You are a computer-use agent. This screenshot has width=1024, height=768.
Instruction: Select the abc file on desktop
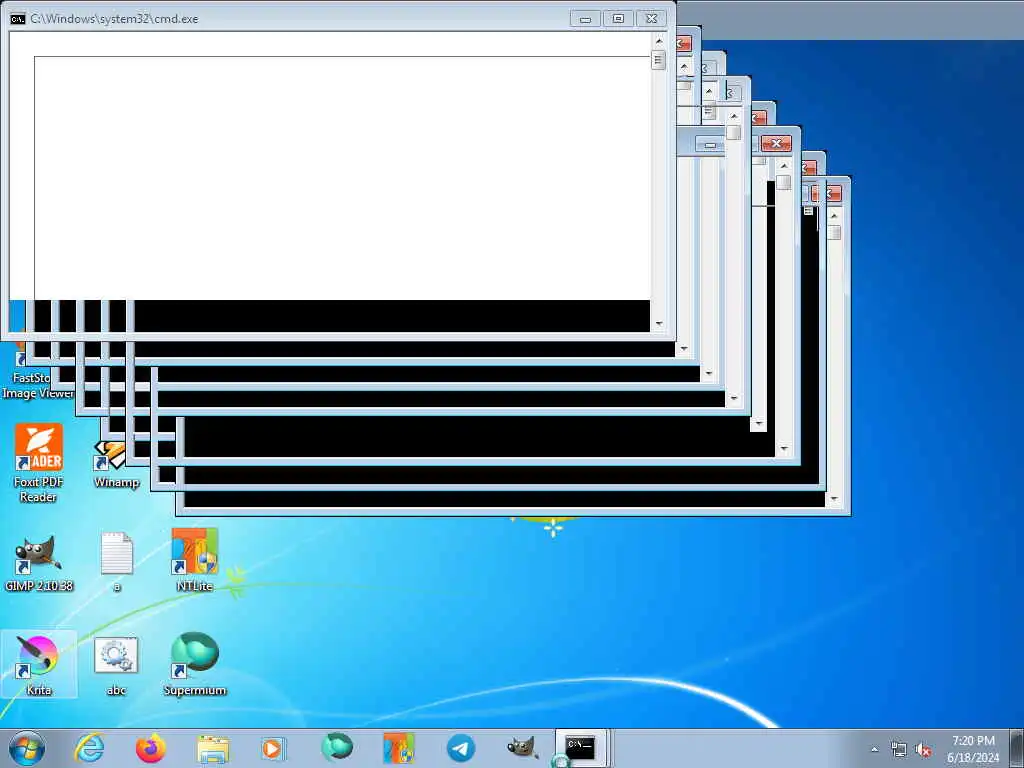click(116, 666)
